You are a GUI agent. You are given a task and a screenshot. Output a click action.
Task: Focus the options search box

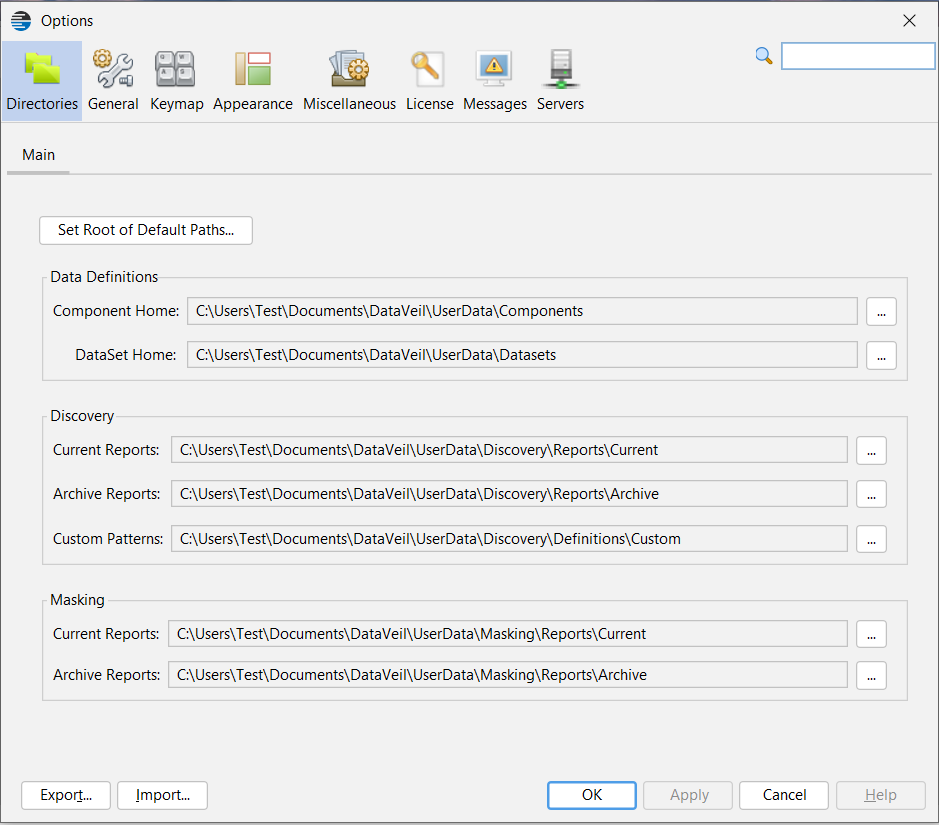(x=858, y=56)
